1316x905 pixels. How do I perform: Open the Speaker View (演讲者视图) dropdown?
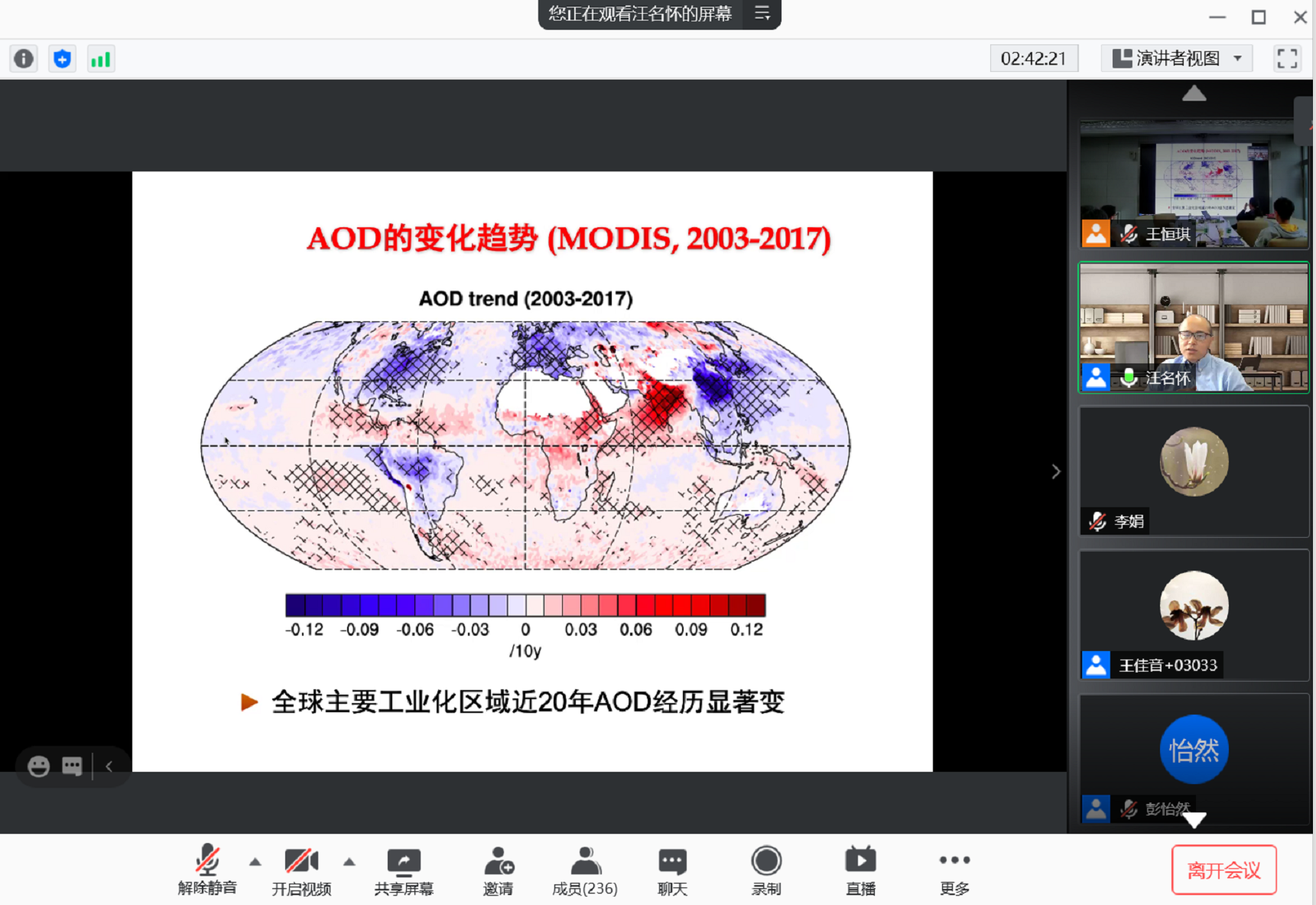pyautogui.click(x=1176, y=59)
